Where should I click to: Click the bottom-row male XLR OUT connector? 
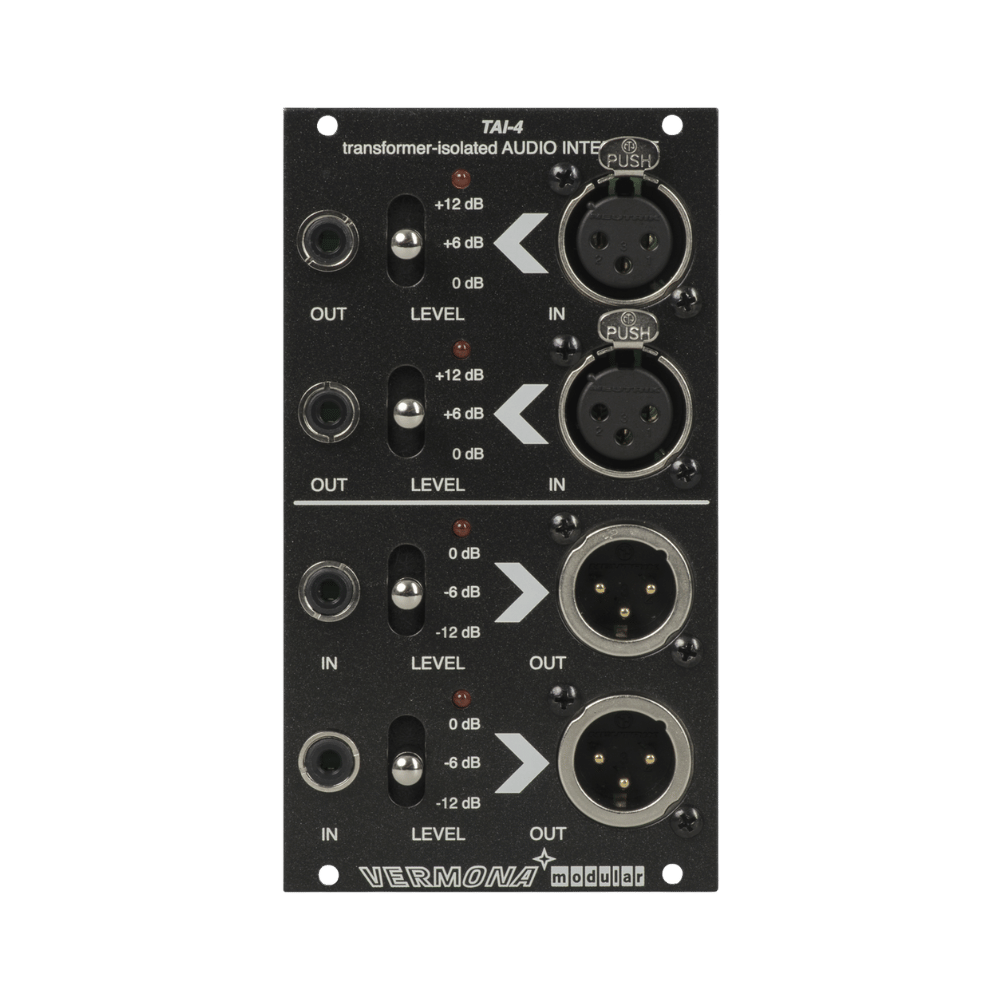(x=625, y=761)
